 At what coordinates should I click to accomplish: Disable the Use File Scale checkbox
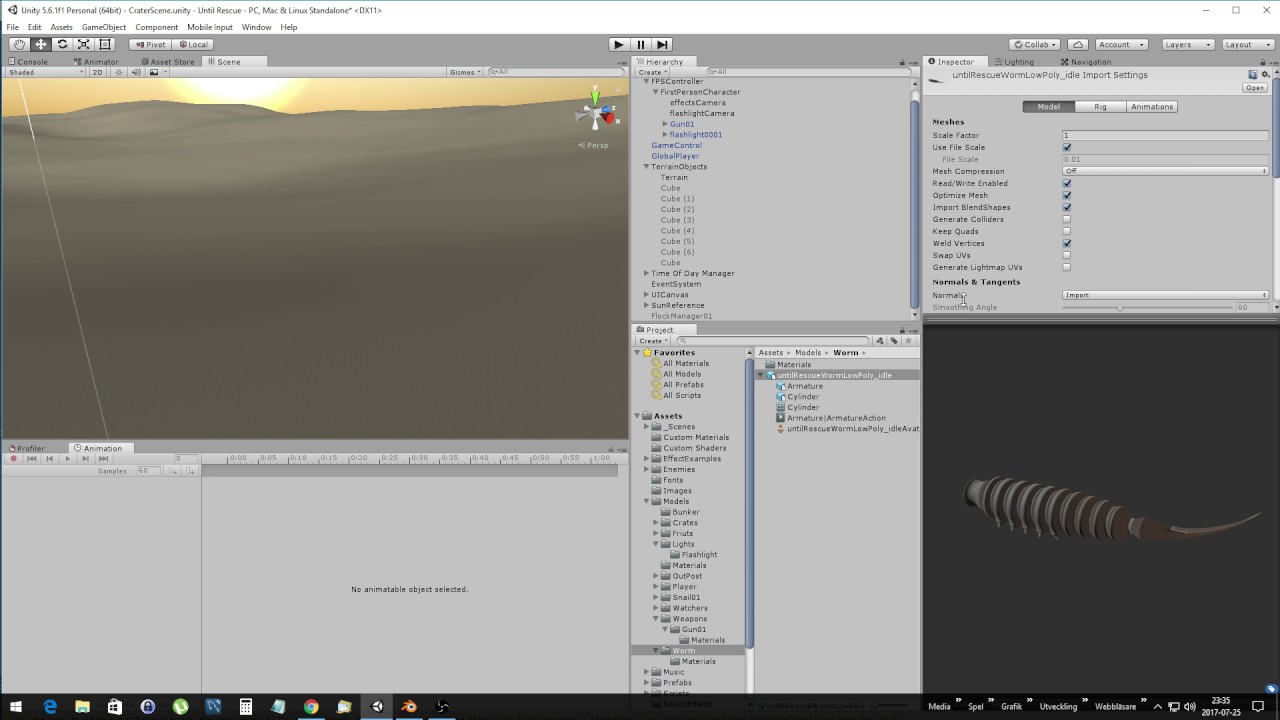click(1067, 147)
